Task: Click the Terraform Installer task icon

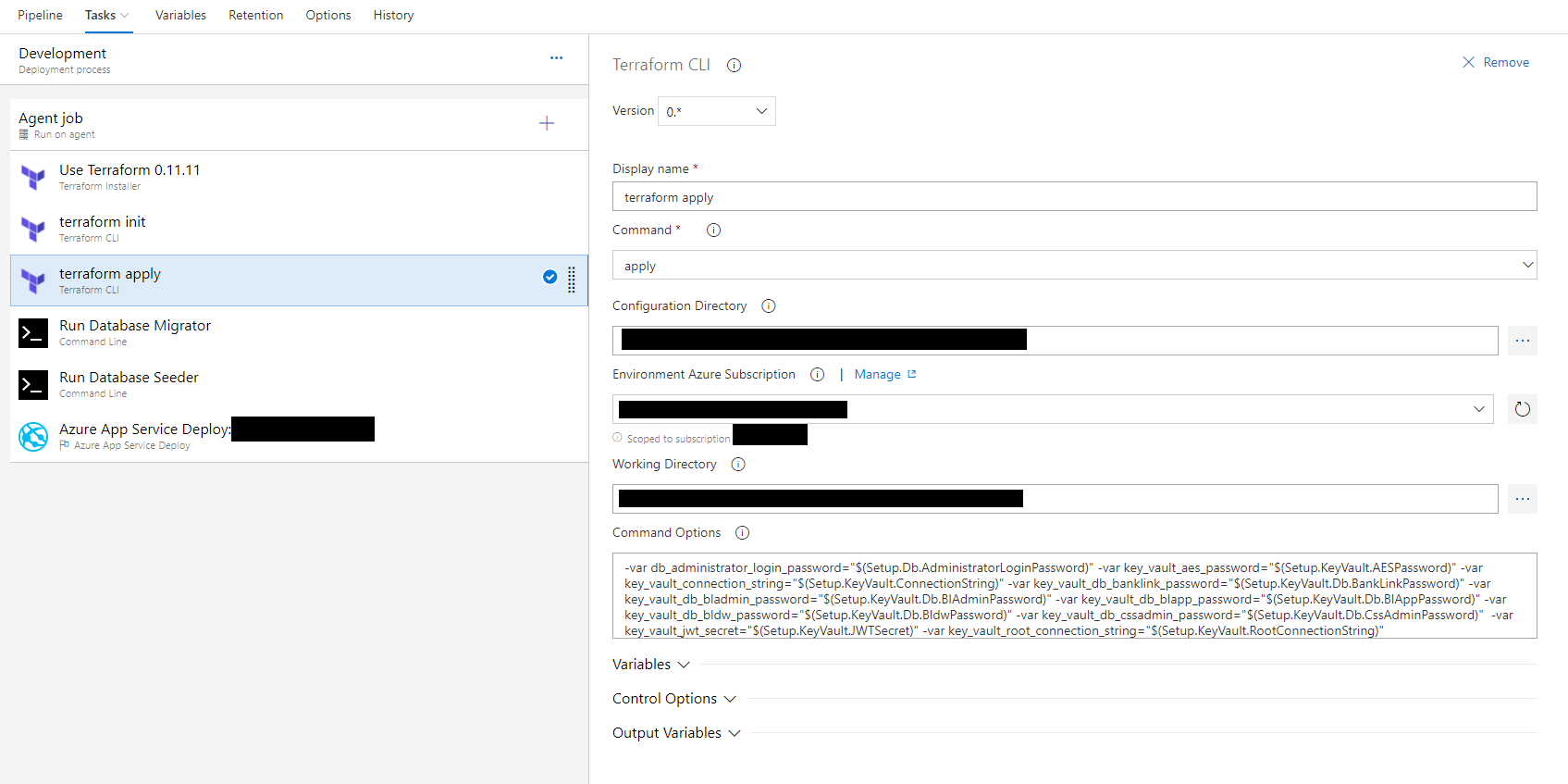Action: pyautogui.click(x=33, y=177)
